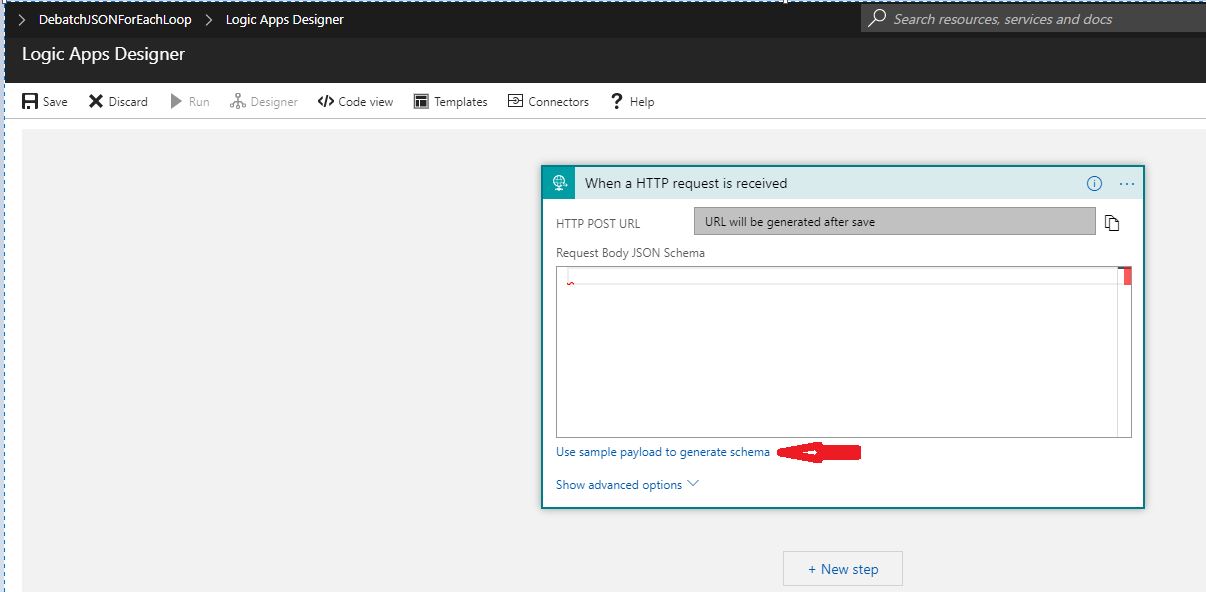Click the breadcrumb chevron before DebatchJSONForEachLoop
Viewport: 1206px width, 592px height.
[x=23, y=19]
